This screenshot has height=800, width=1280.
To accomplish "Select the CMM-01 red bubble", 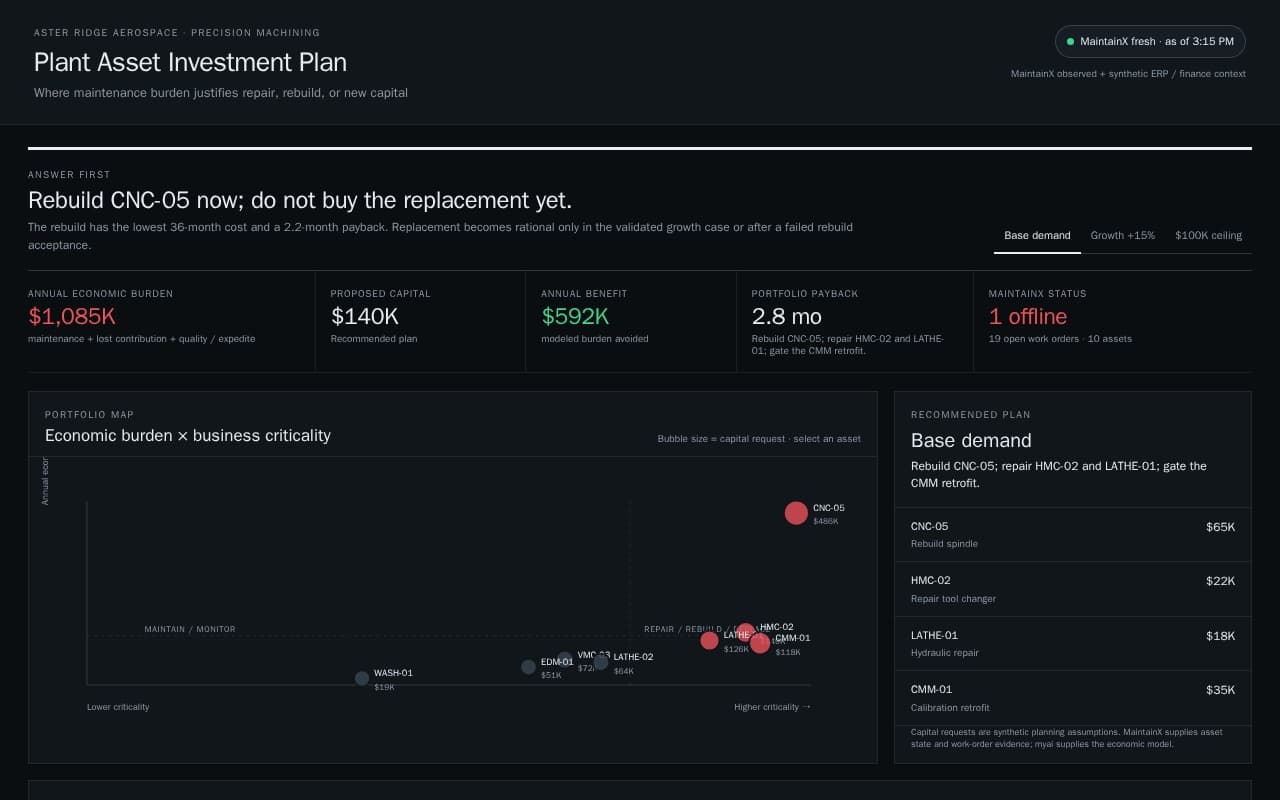I will 760,643.
